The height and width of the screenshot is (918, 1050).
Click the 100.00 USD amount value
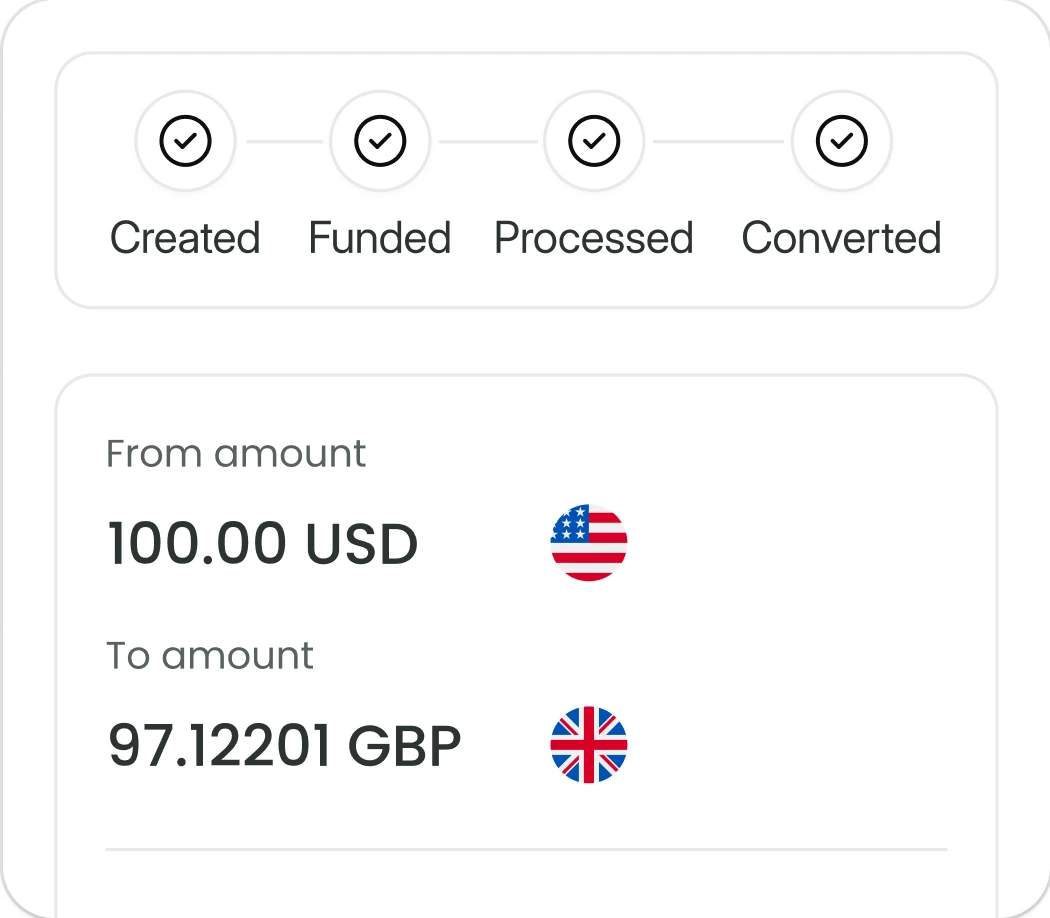[263, 543]
